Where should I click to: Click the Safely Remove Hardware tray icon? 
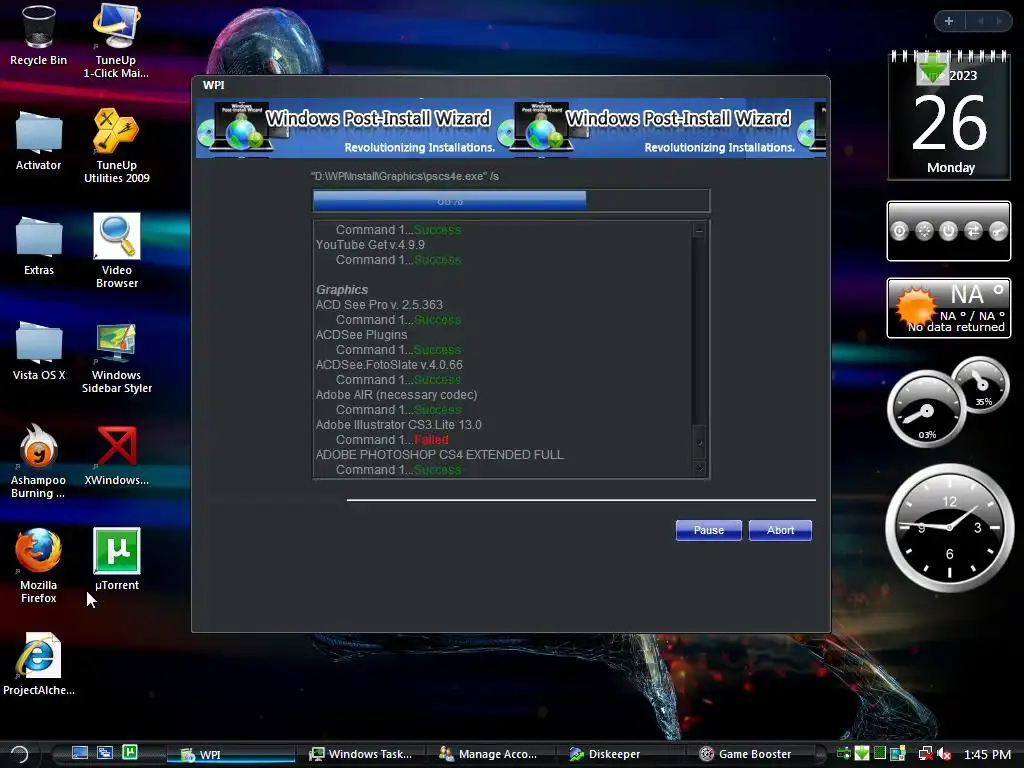(844, 754)
